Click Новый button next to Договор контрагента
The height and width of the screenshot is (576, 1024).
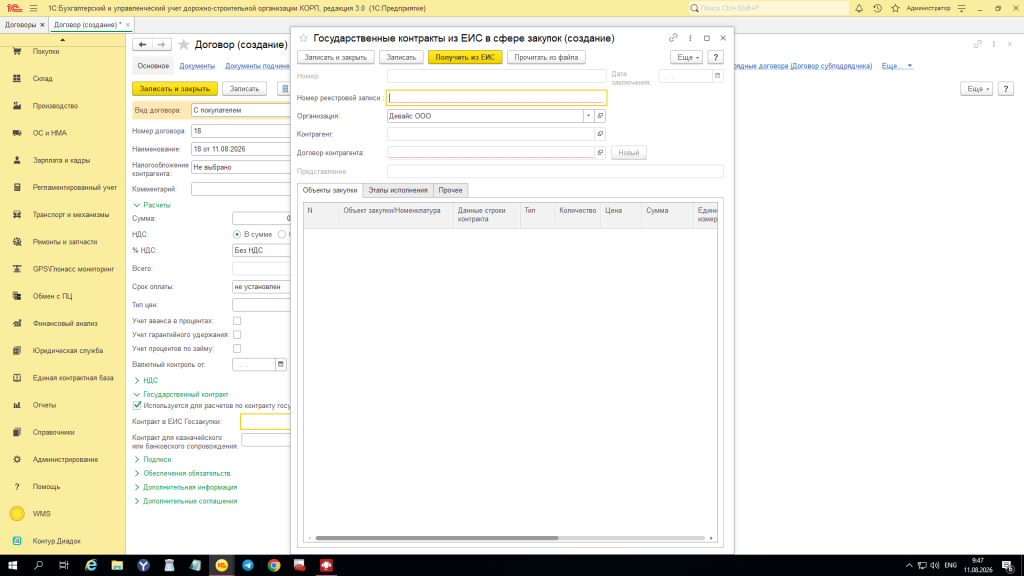[629, 153]
